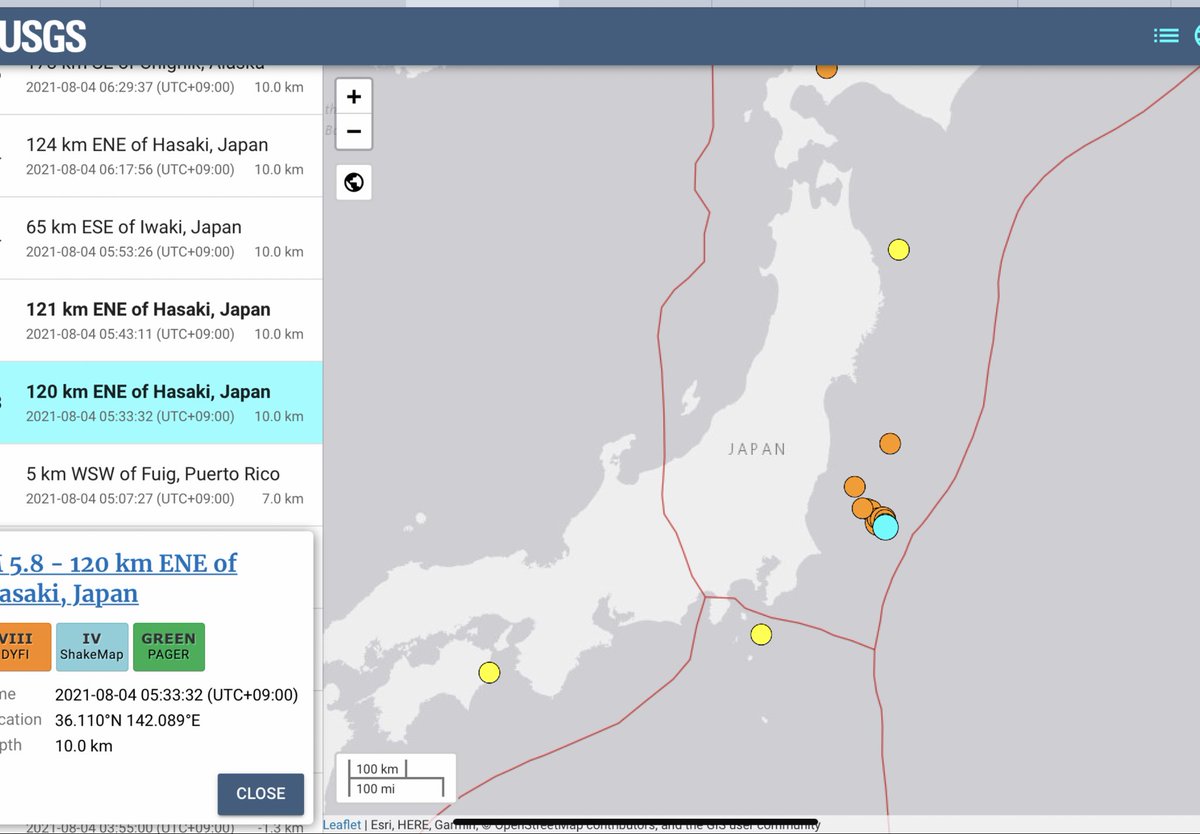Select the yellow marker south of Tokyo
Screen dimensions: 1200x834
(761, 634)
